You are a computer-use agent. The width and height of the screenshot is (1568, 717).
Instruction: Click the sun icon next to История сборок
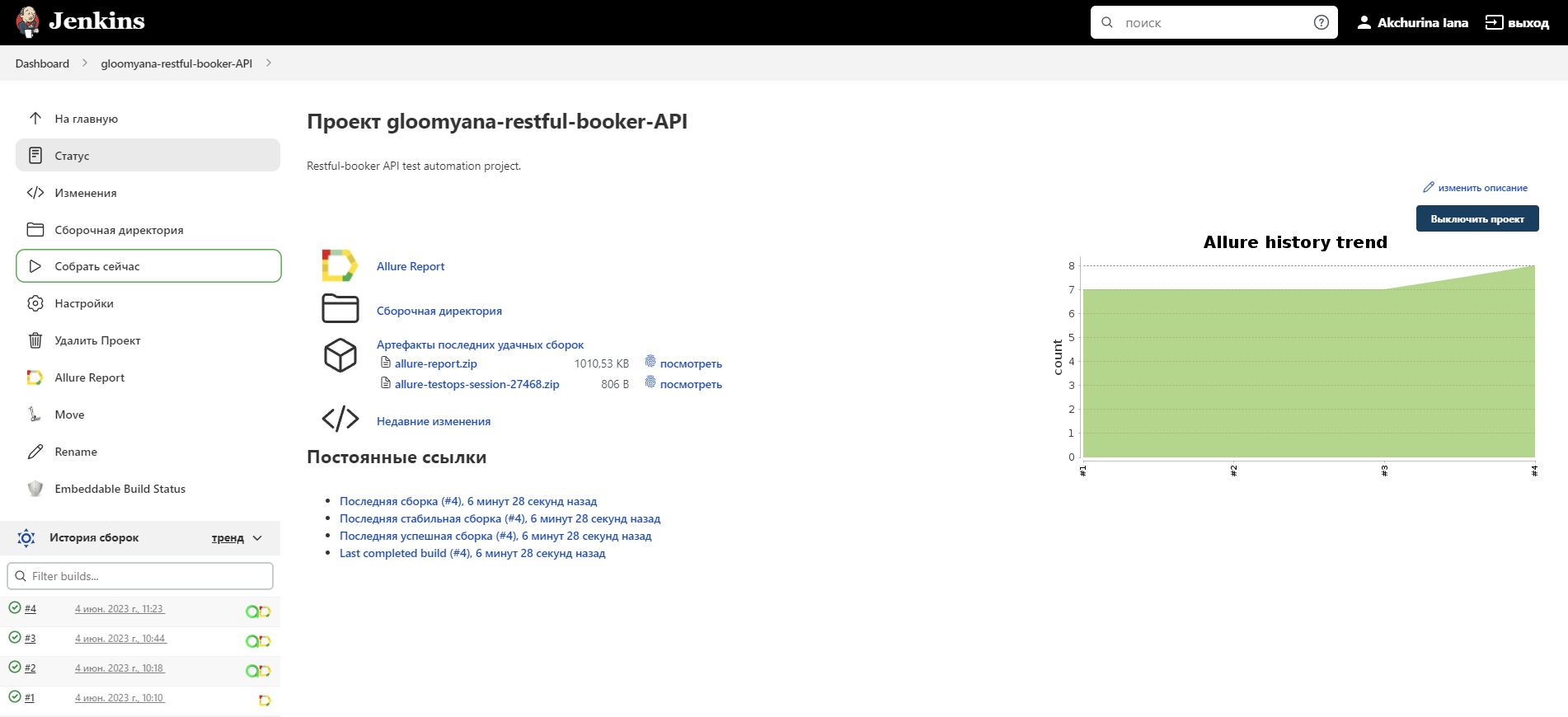coord(26,538)
